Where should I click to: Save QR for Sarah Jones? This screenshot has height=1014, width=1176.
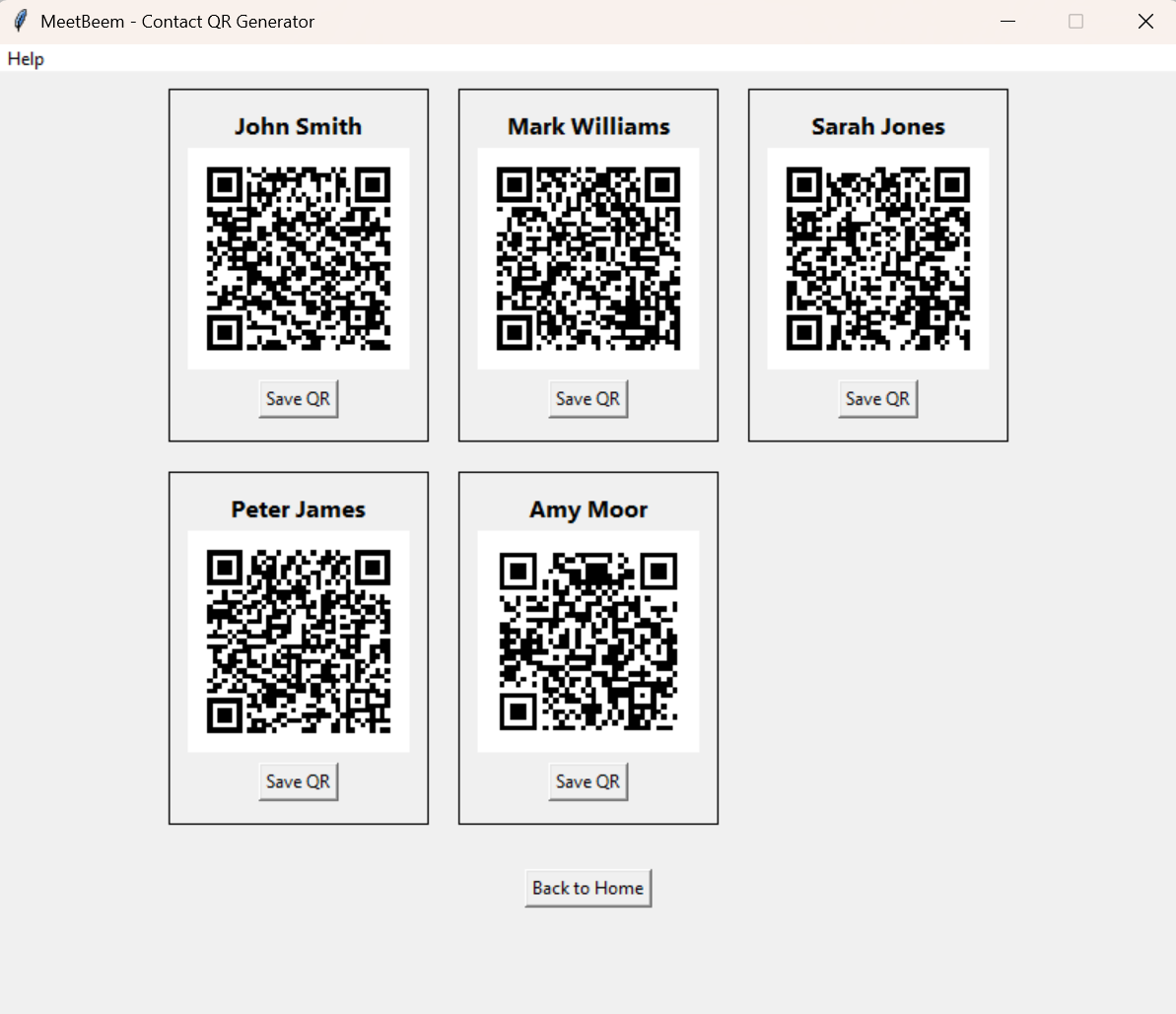877,399
